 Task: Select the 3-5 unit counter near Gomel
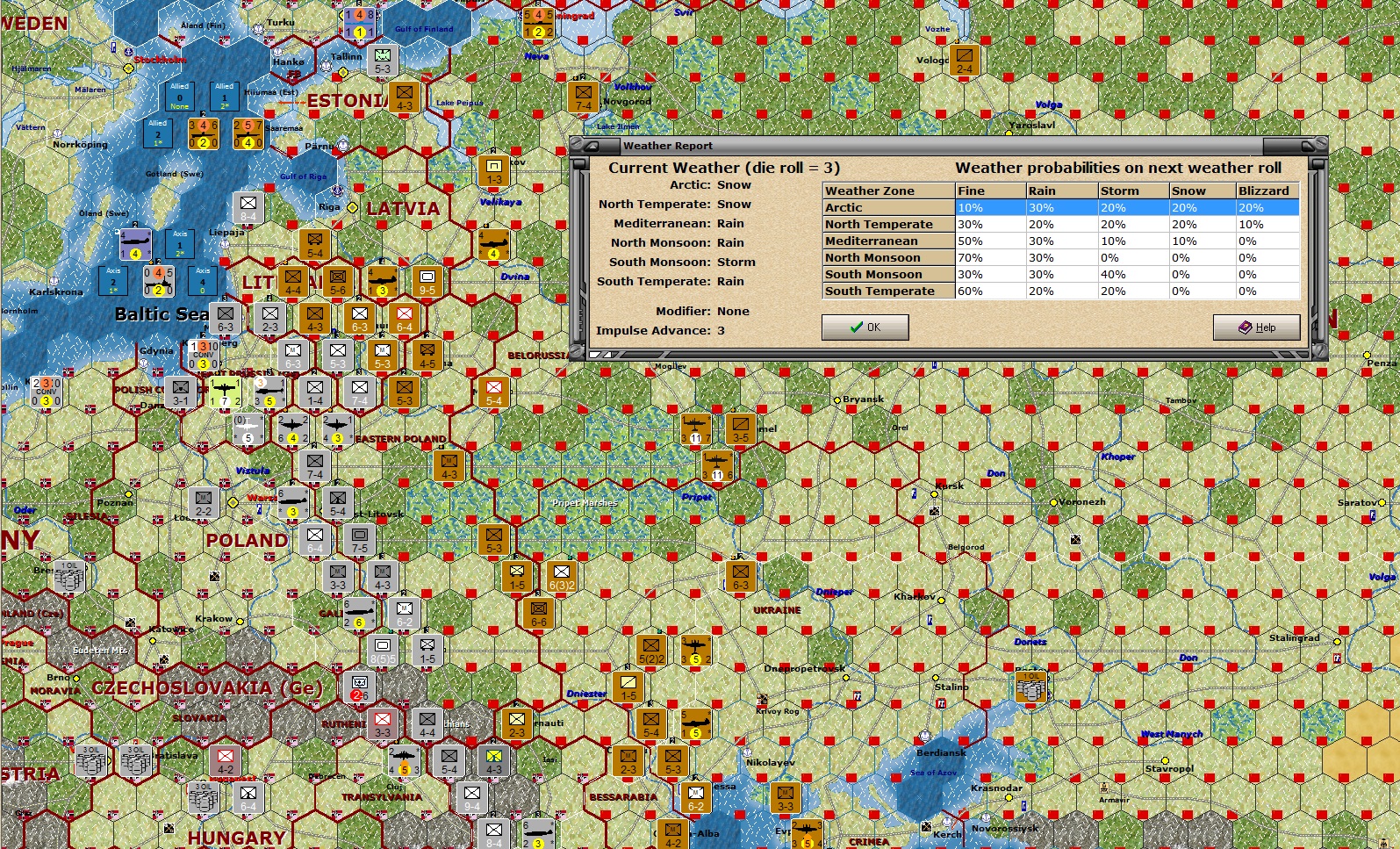(x=741, y=429)
